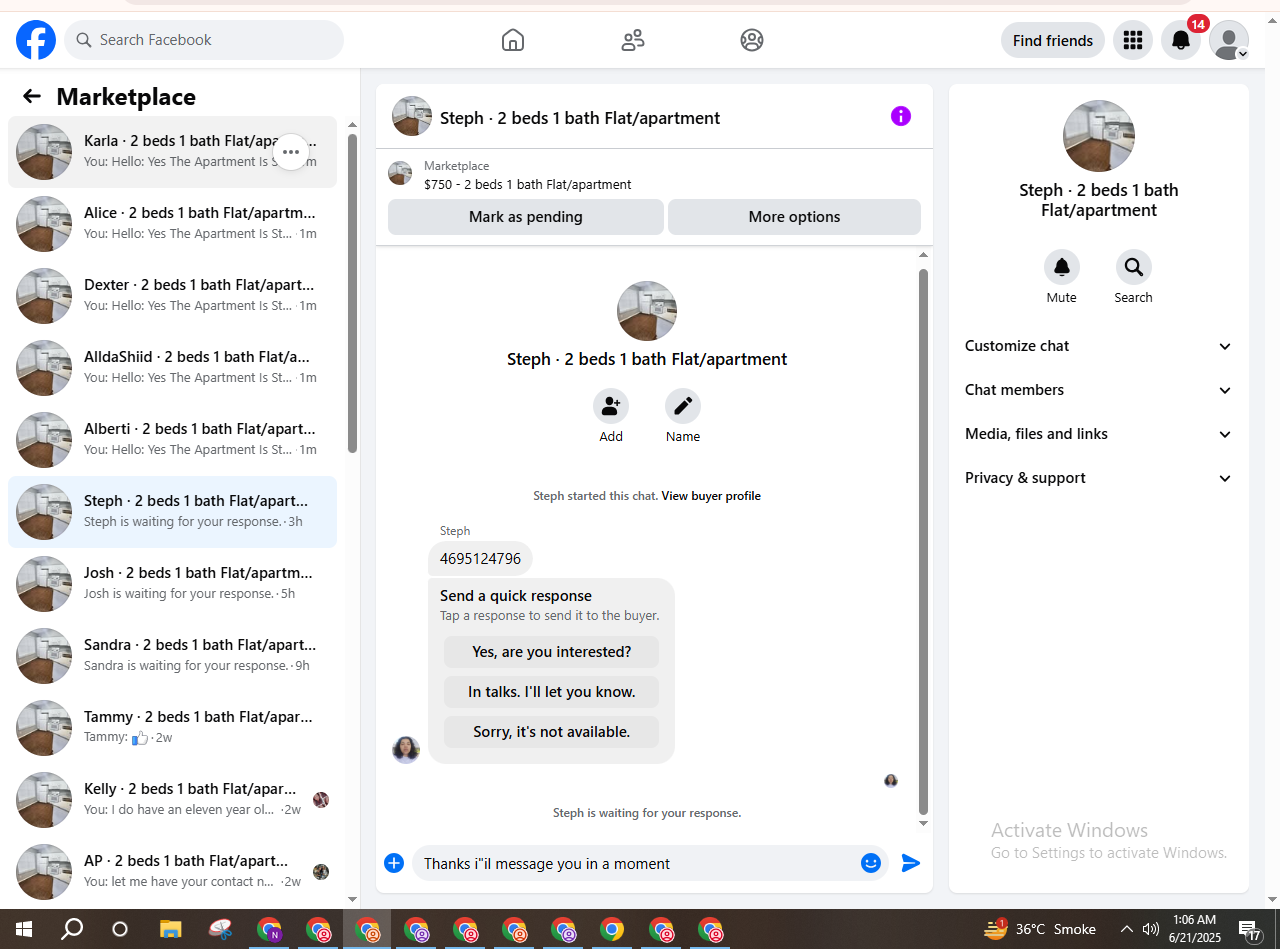Expand the Customize chat section
Screen dimensions: 1280x949
(1099, 346)
